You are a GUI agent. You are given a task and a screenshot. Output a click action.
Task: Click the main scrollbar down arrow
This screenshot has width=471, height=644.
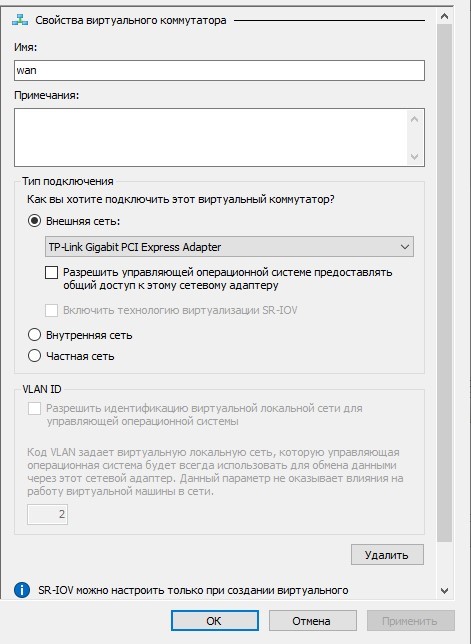(x=444, y=591)
